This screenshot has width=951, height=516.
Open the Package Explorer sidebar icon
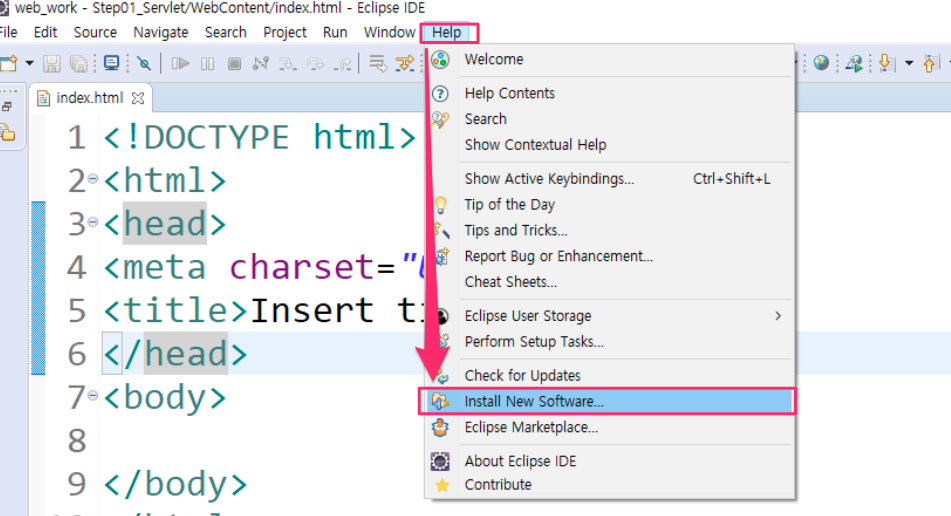(8, 132)
